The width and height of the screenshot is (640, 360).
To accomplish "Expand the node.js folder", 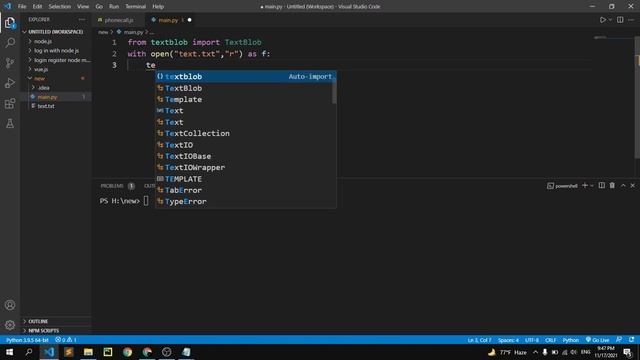I will (x=42, y=41).
